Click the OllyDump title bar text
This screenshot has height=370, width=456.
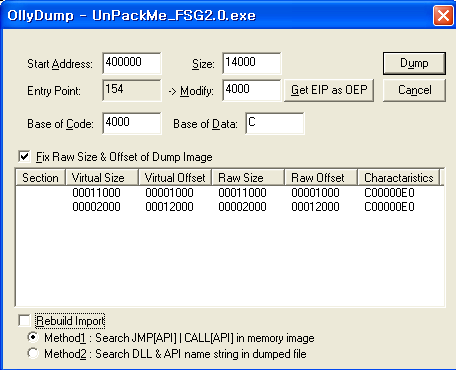pyautogui.click(x=131, y=16)
